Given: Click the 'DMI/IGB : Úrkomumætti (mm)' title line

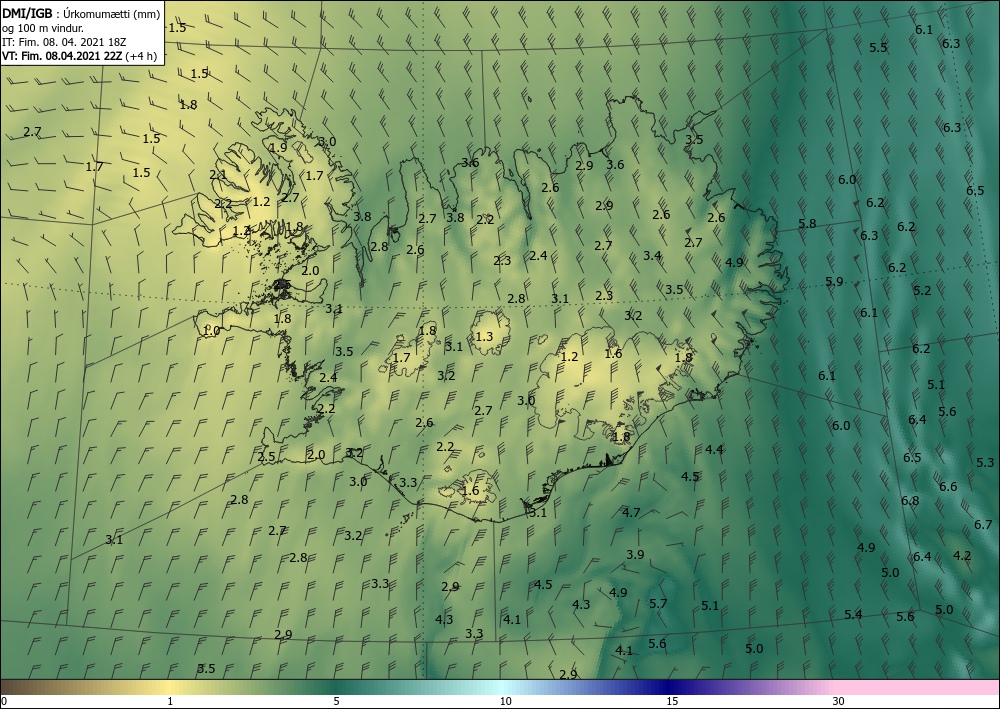Looking at the screenshot, I should click(x=81, y=14).
